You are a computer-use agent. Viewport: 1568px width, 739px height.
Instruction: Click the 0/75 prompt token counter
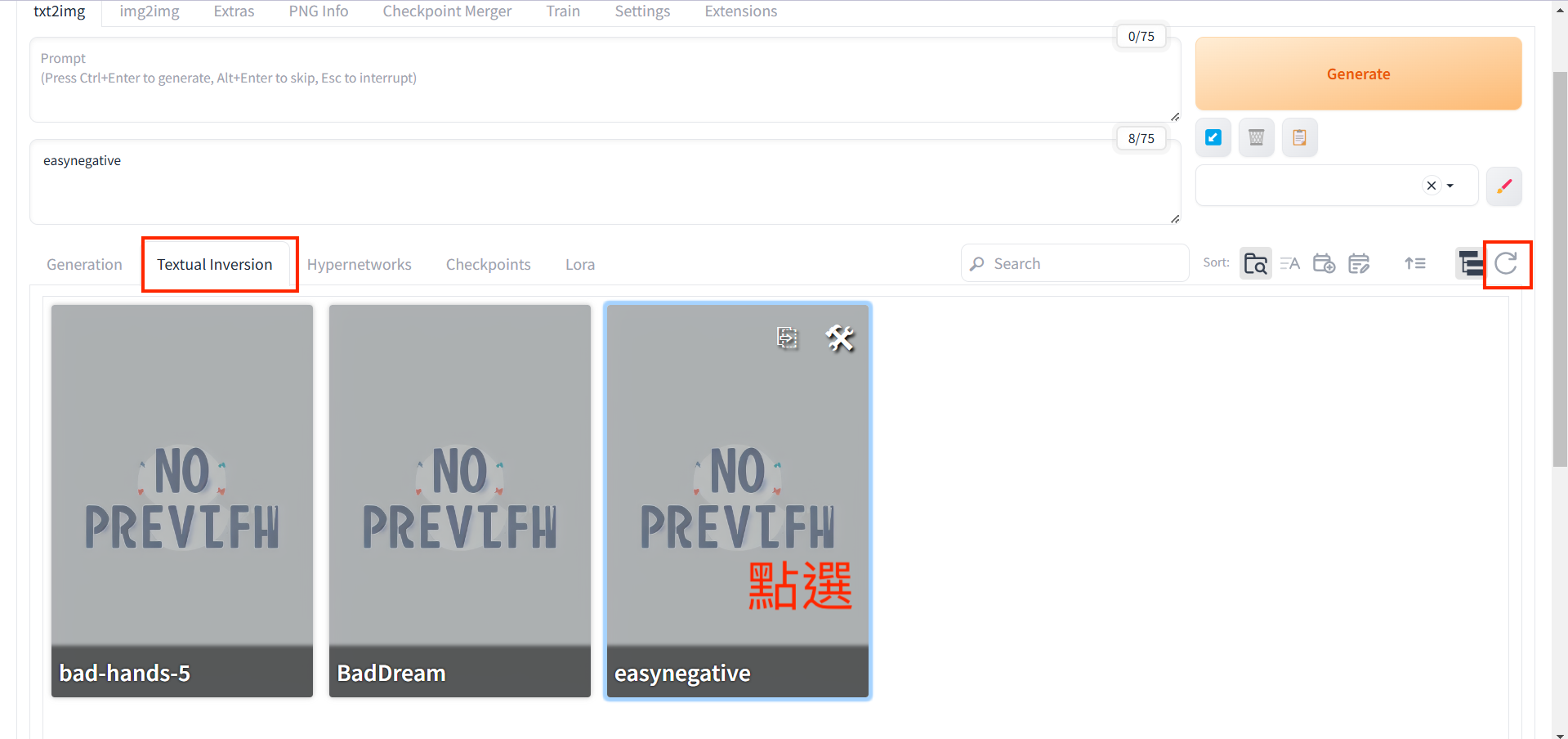(1141, 36)
